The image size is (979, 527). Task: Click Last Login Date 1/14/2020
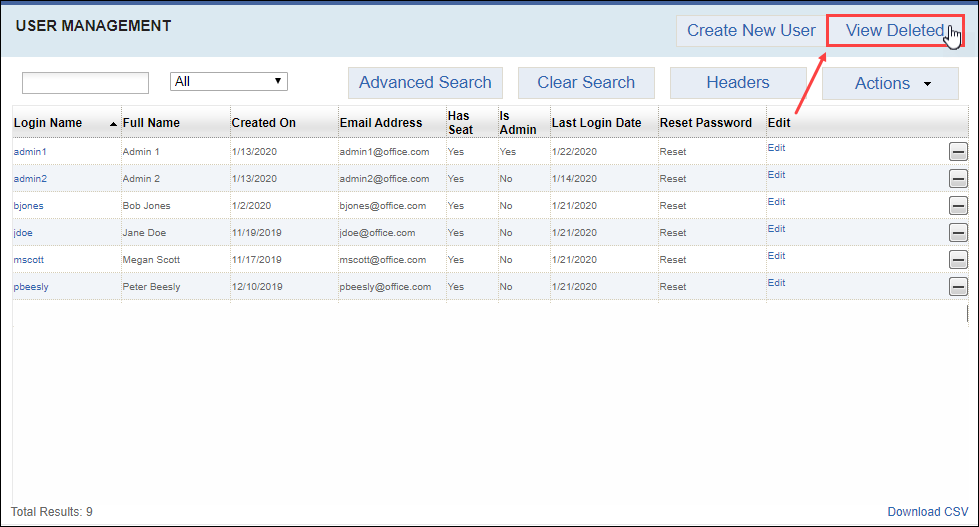tap(574, 179)
